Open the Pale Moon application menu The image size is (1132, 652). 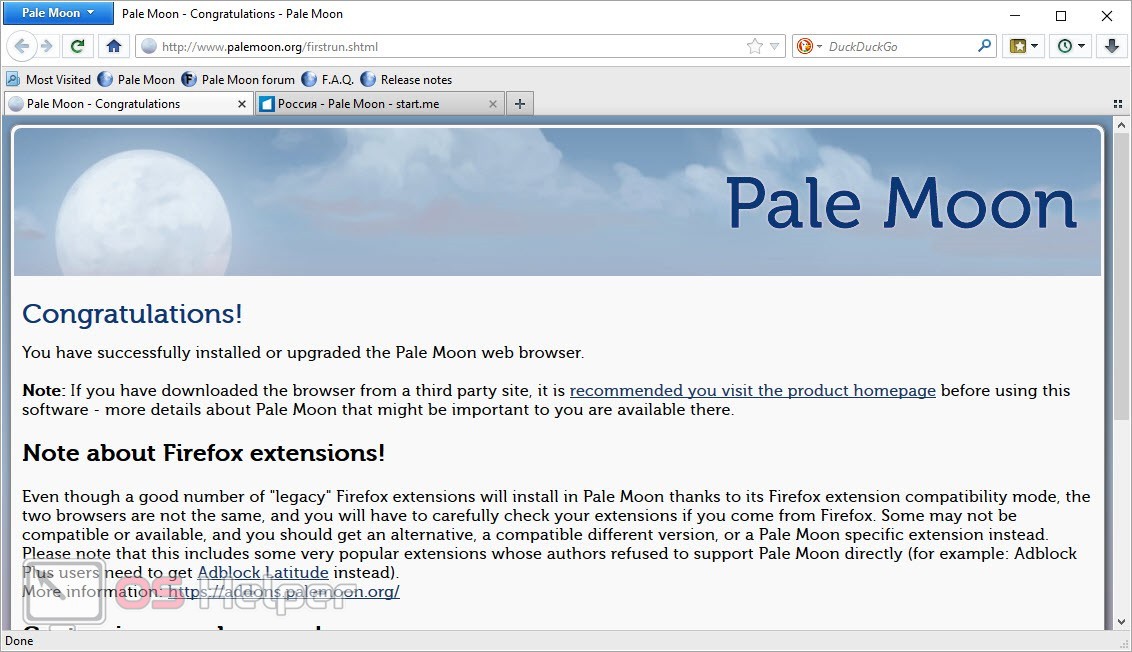pyautogui.click(x=58, y=13)
